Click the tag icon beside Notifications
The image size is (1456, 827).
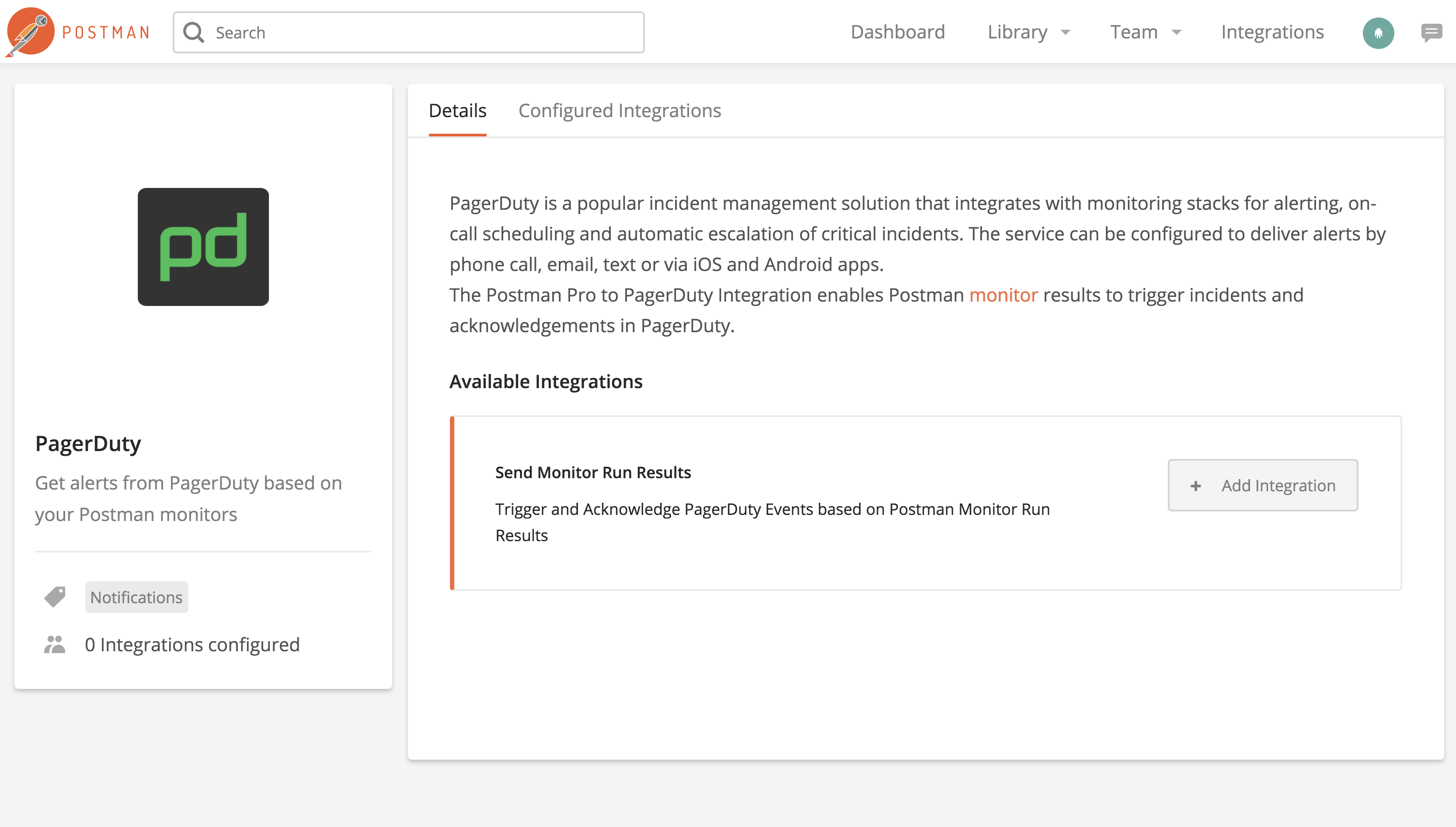coord(55,597)
